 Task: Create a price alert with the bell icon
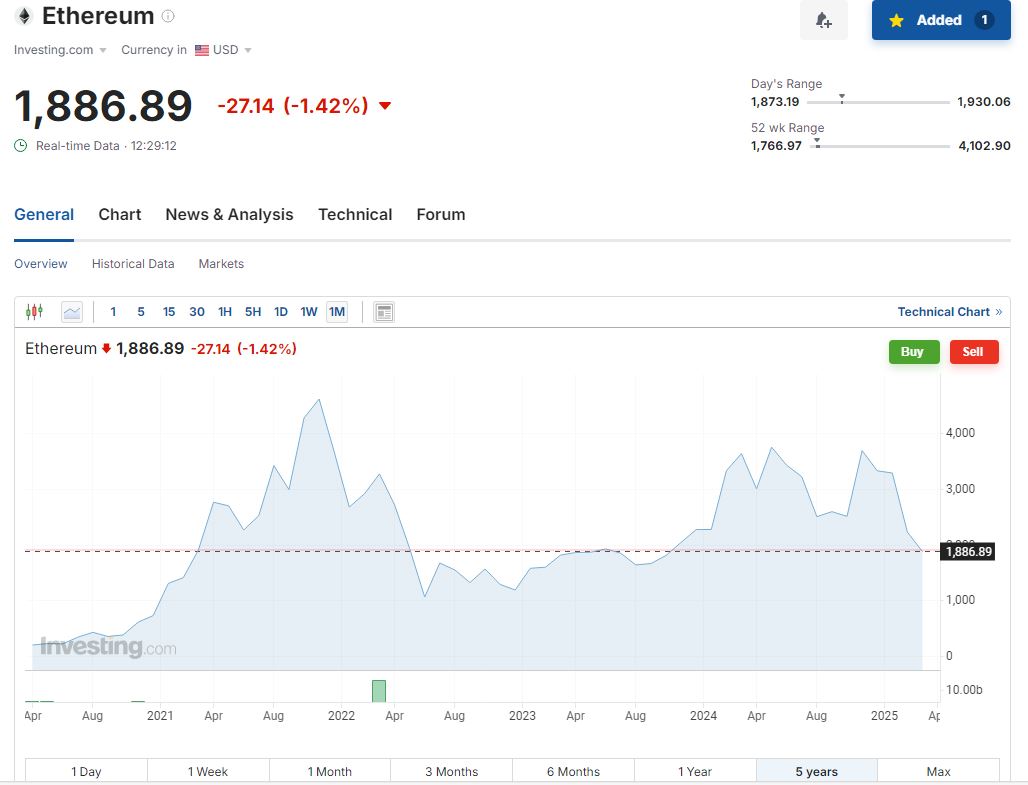823,20
